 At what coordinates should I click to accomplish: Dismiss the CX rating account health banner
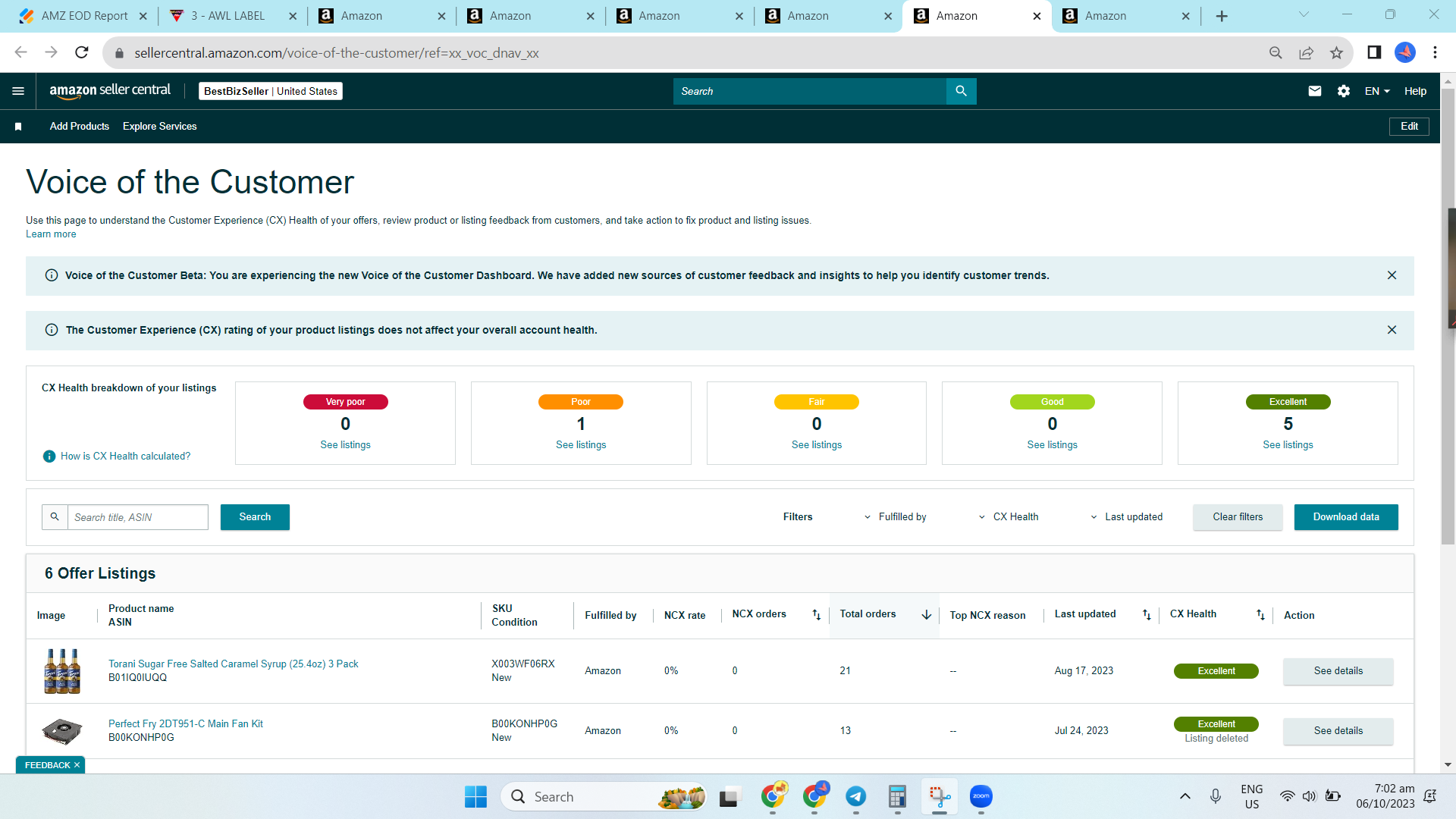pos(1392,330)
